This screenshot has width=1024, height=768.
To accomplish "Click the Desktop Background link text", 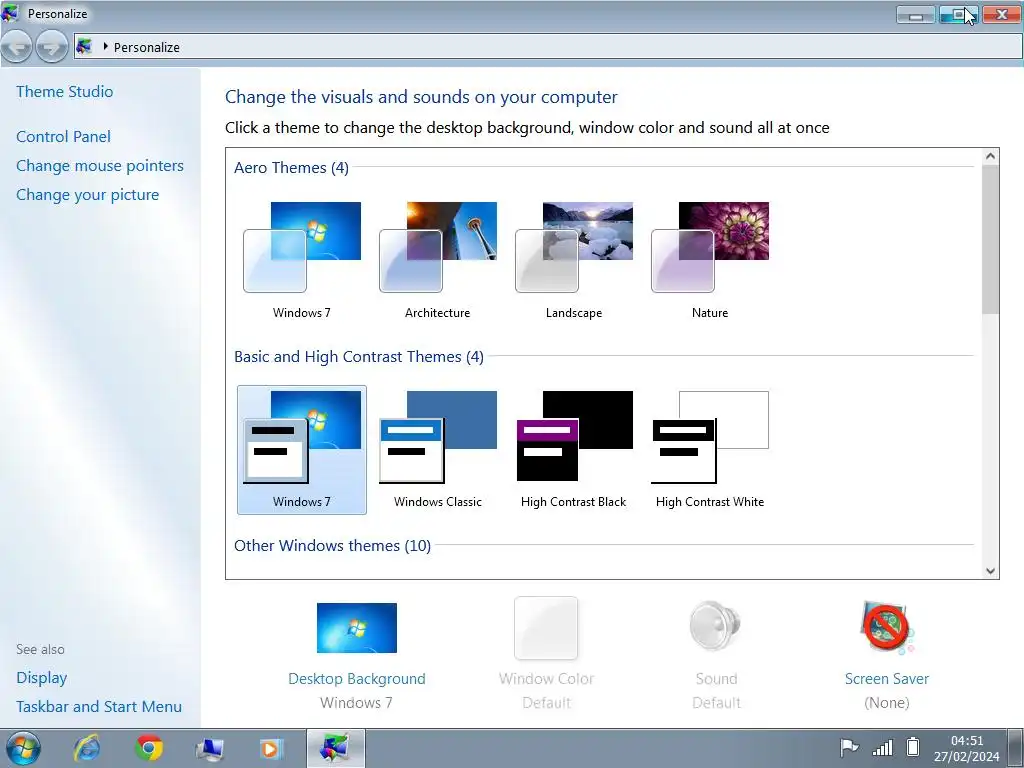I will pyautogui.click(x=357, y=679).
